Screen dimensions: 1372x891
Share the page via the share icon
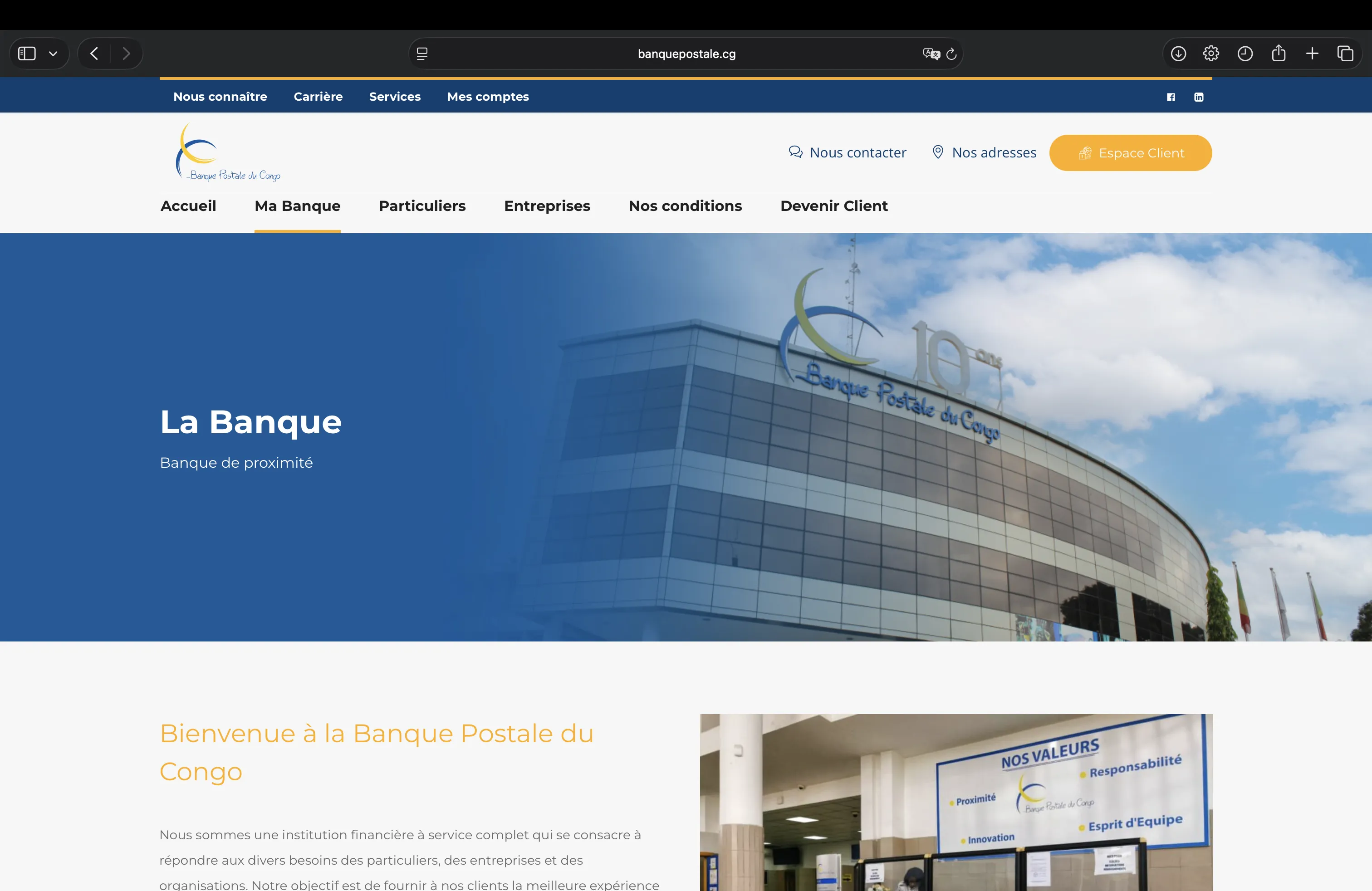pos(1279,53)
